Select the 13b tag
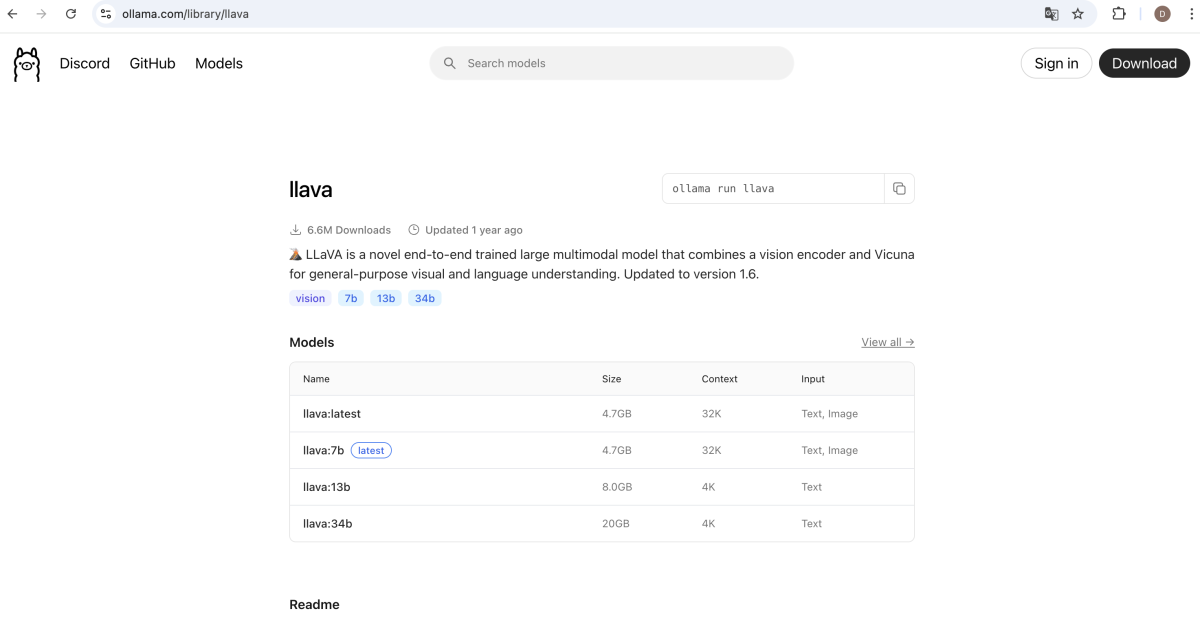Screen dimensions: 1200x618 tap(386, 298)
